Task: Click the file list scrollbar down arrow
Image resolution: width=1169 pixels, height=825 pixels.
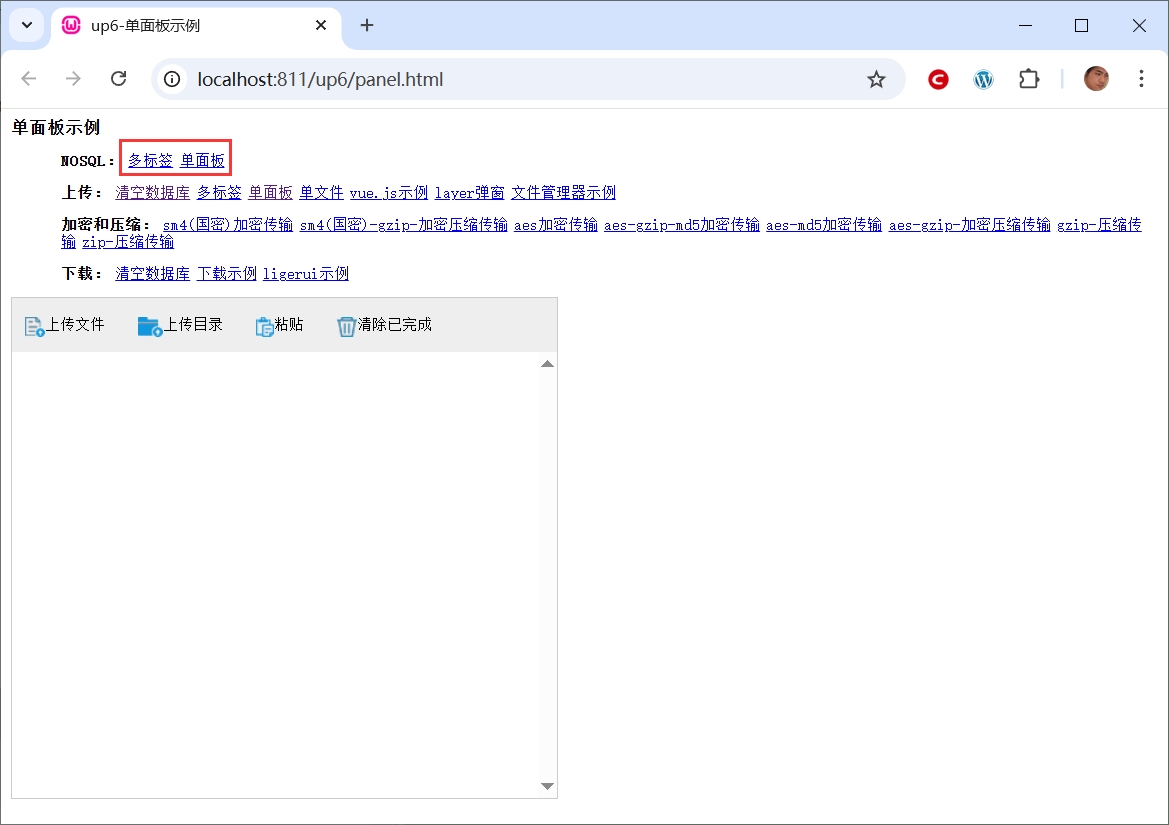Action: (547, 787)
